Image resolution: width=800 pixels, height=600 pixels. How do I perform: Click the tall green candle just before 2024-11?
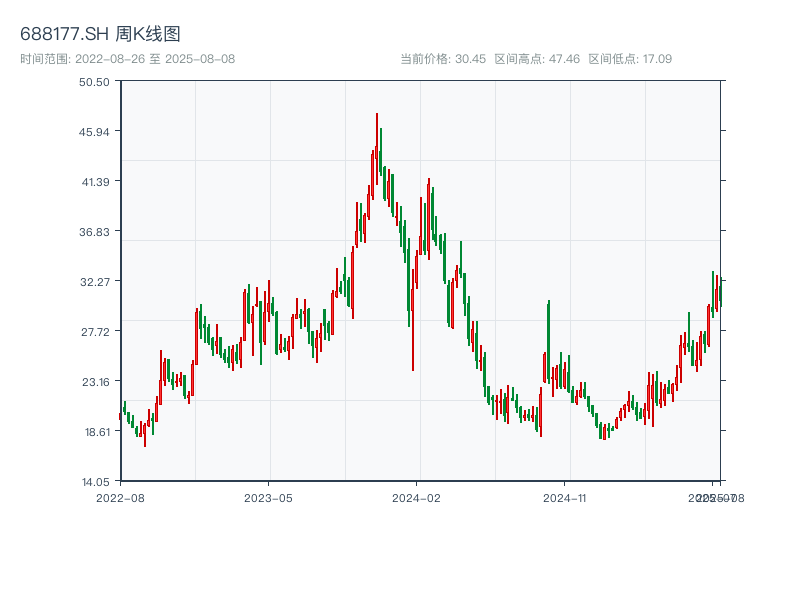coord(548,342)
